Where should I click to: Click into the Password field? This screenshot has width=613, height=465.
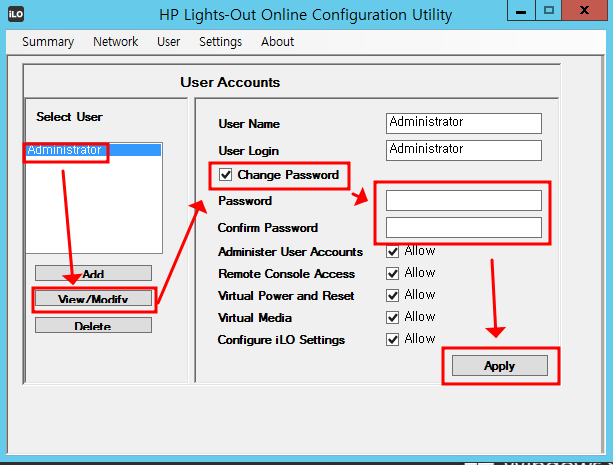tap(464, 201)
